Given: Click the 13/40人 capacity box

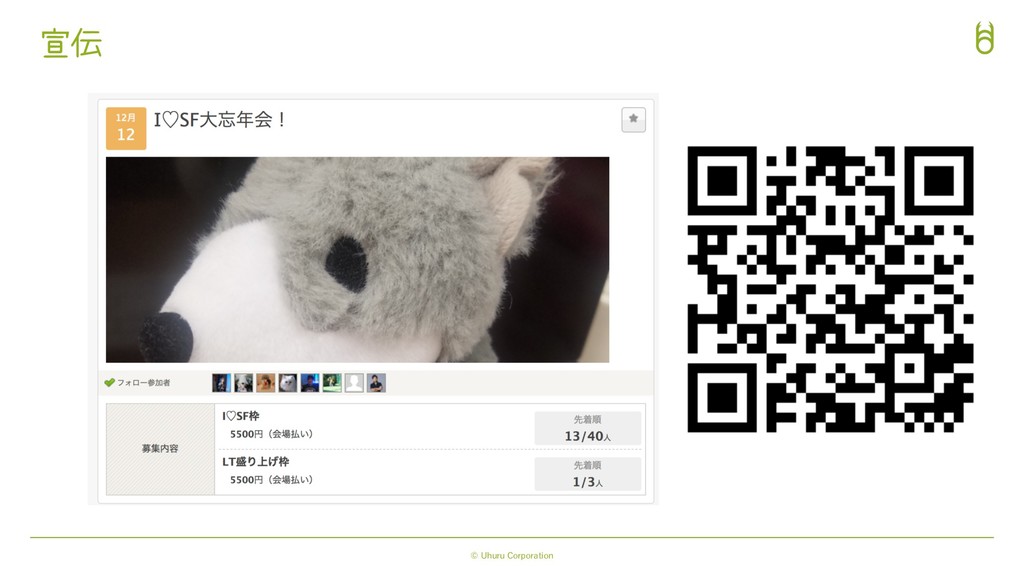Looking at the screenshot, I should click(x=587, y=428).
